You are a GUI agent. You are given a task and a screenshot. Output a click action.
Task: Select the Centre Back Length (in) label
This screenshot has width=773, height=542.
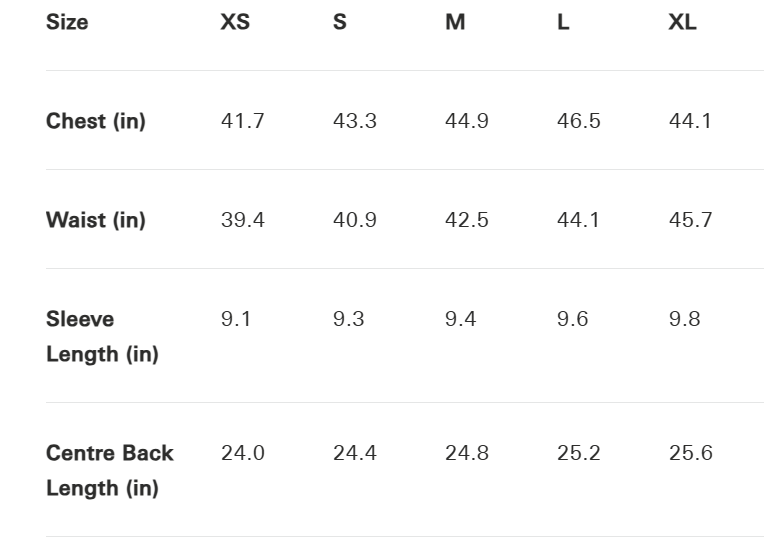(x=110, y=470)
